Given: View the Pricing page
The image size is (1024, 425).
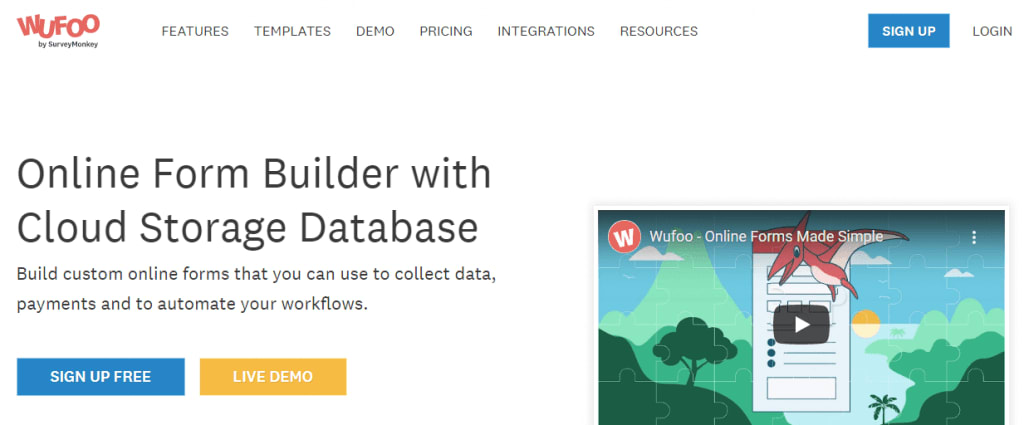Looking at the screenshot, I should click(445, 31).
